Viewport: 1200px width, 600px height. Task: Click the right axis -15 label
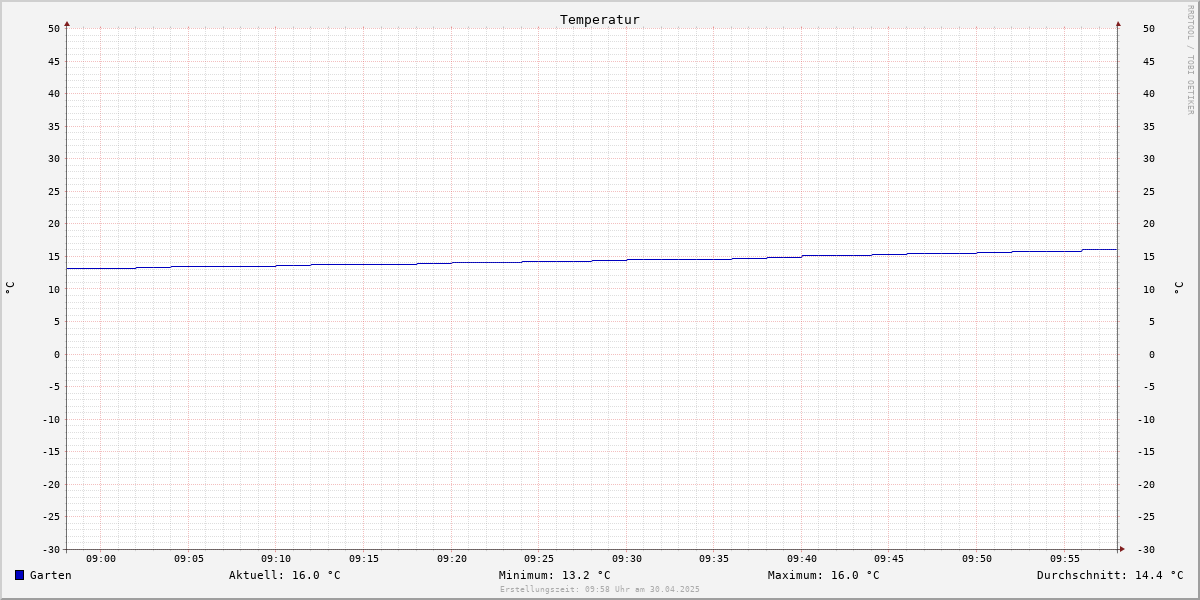click(x=1146, y=451)
